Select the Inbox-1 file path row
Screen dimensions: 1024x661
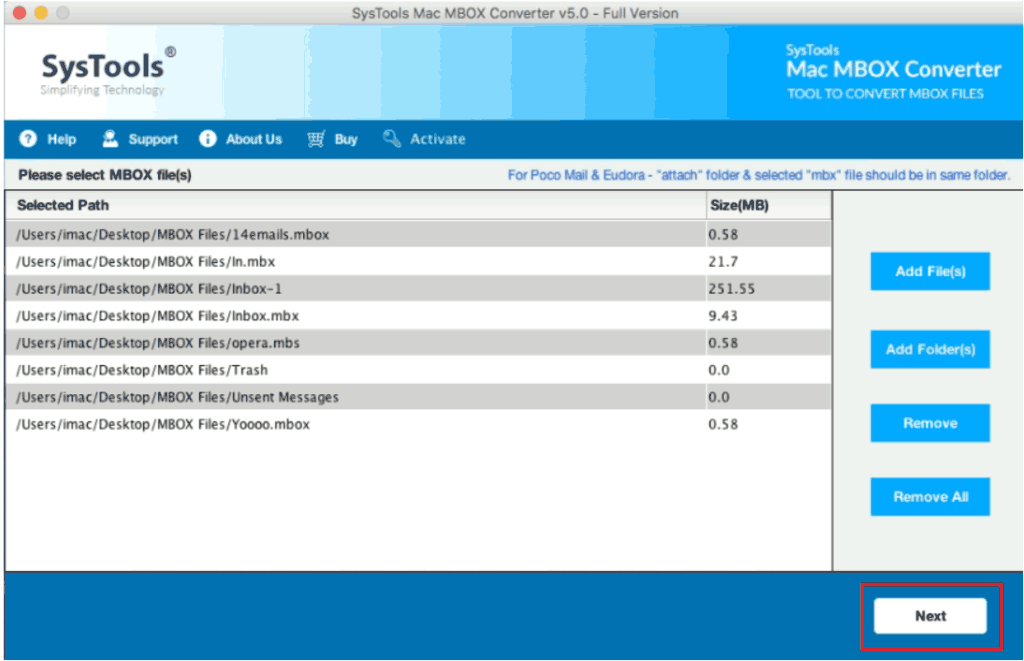pyautogui.click(x=419, y=289)
